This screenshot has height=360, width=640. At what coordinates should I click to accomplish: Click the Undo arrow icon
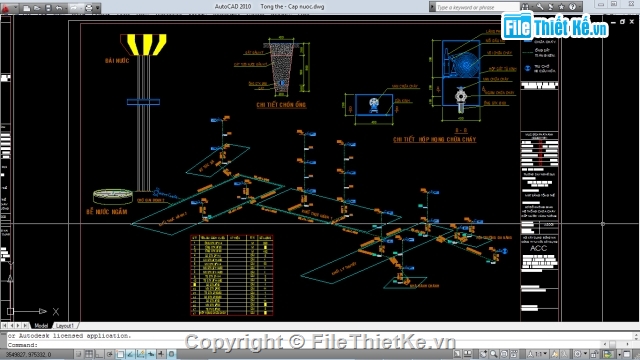pos(59,8)
